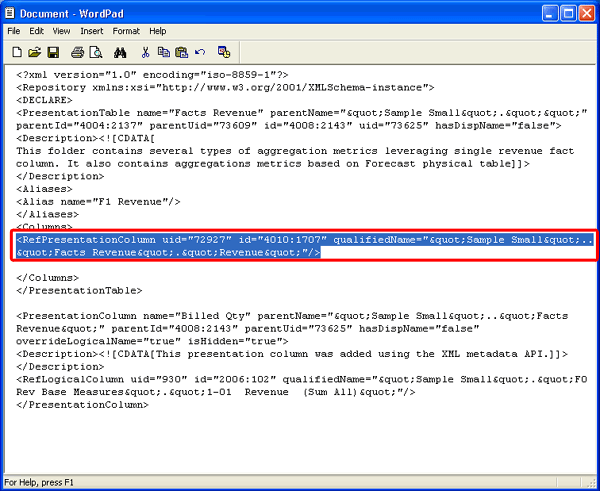Click the Repository xmlns:xsi line
This screenshot has width=600, height=491.
225,87
